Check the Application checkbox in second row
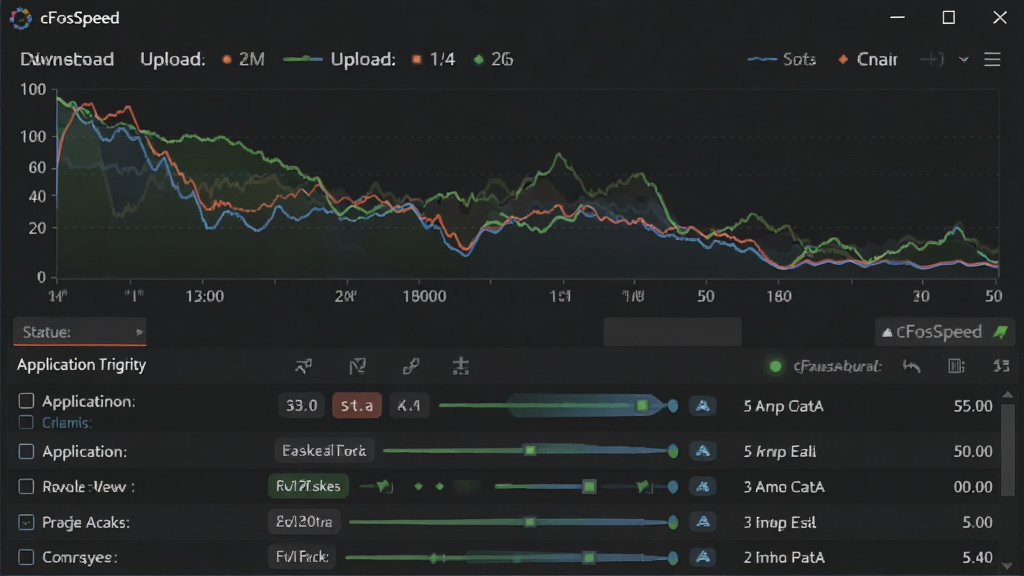Image resolution: width=1024 pixels, height=576 pixels. (x=26, y=451)
